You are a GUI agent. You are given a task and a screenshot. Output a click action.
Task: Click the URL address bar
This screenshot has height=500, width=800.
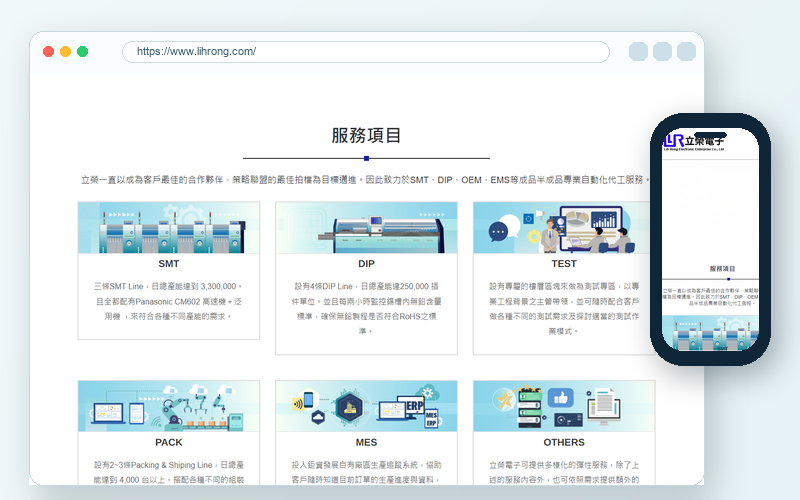pyautogui.click(x=366, y=52)
